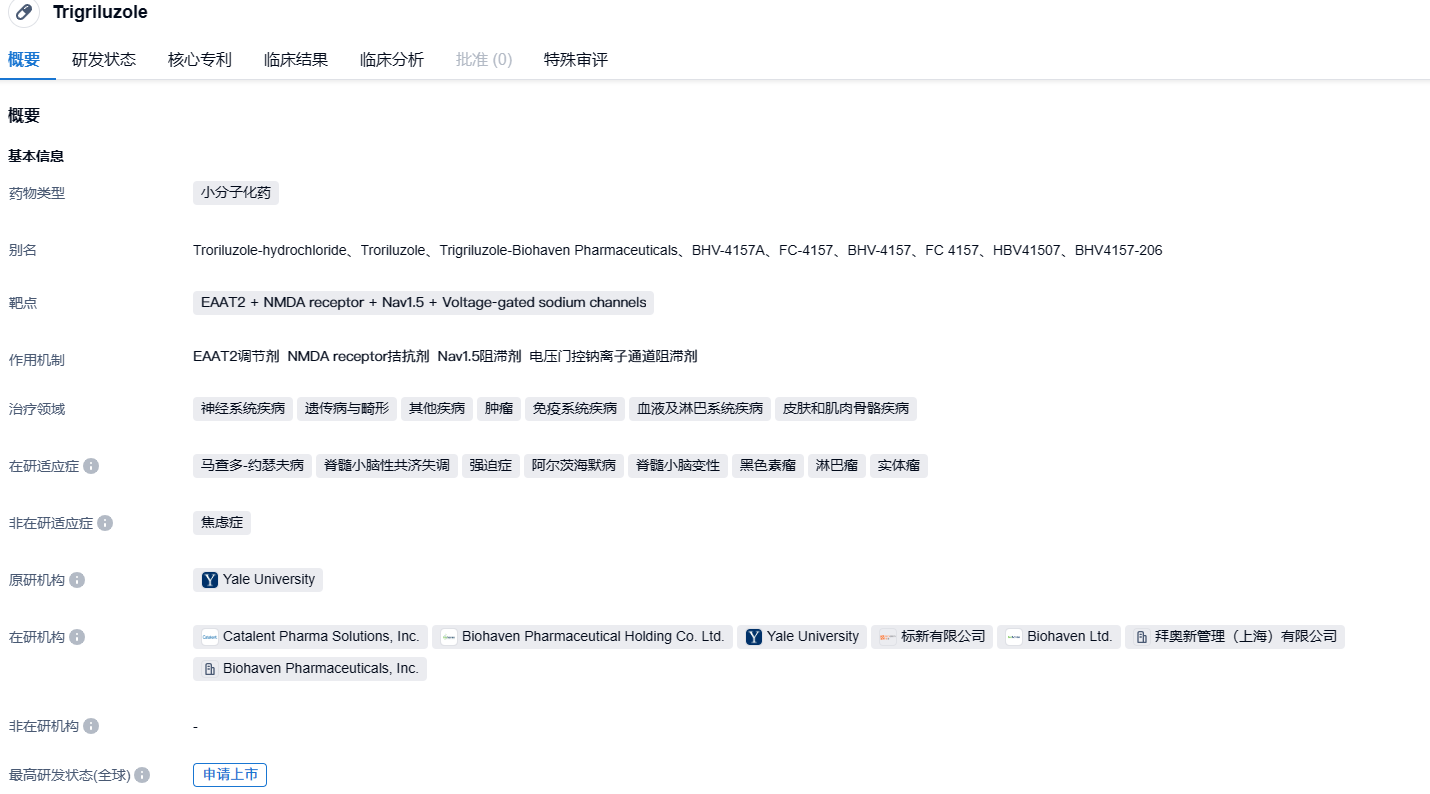This screenshot has width=1430, height=794.
Task: Select the 阿尔茨海默病 indication tag
Action: click(x=573, y=466)
